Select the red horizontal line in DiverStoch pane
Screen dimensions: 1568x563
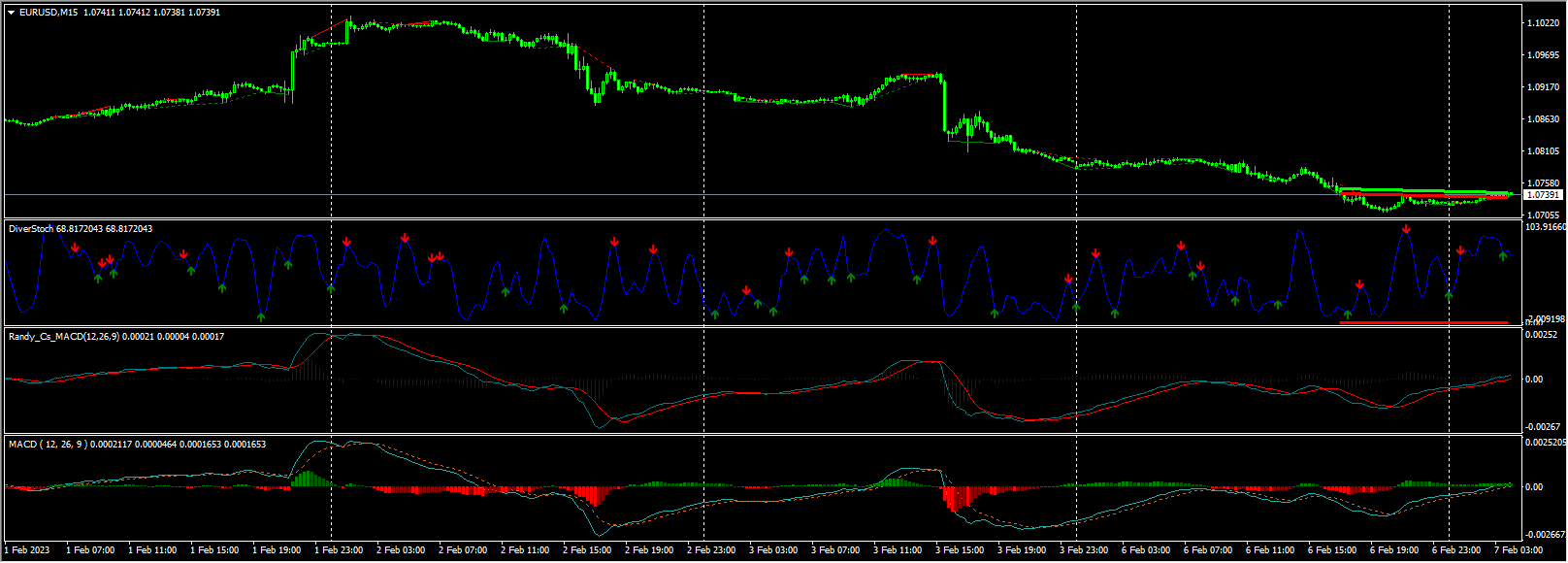point(1423,322)
